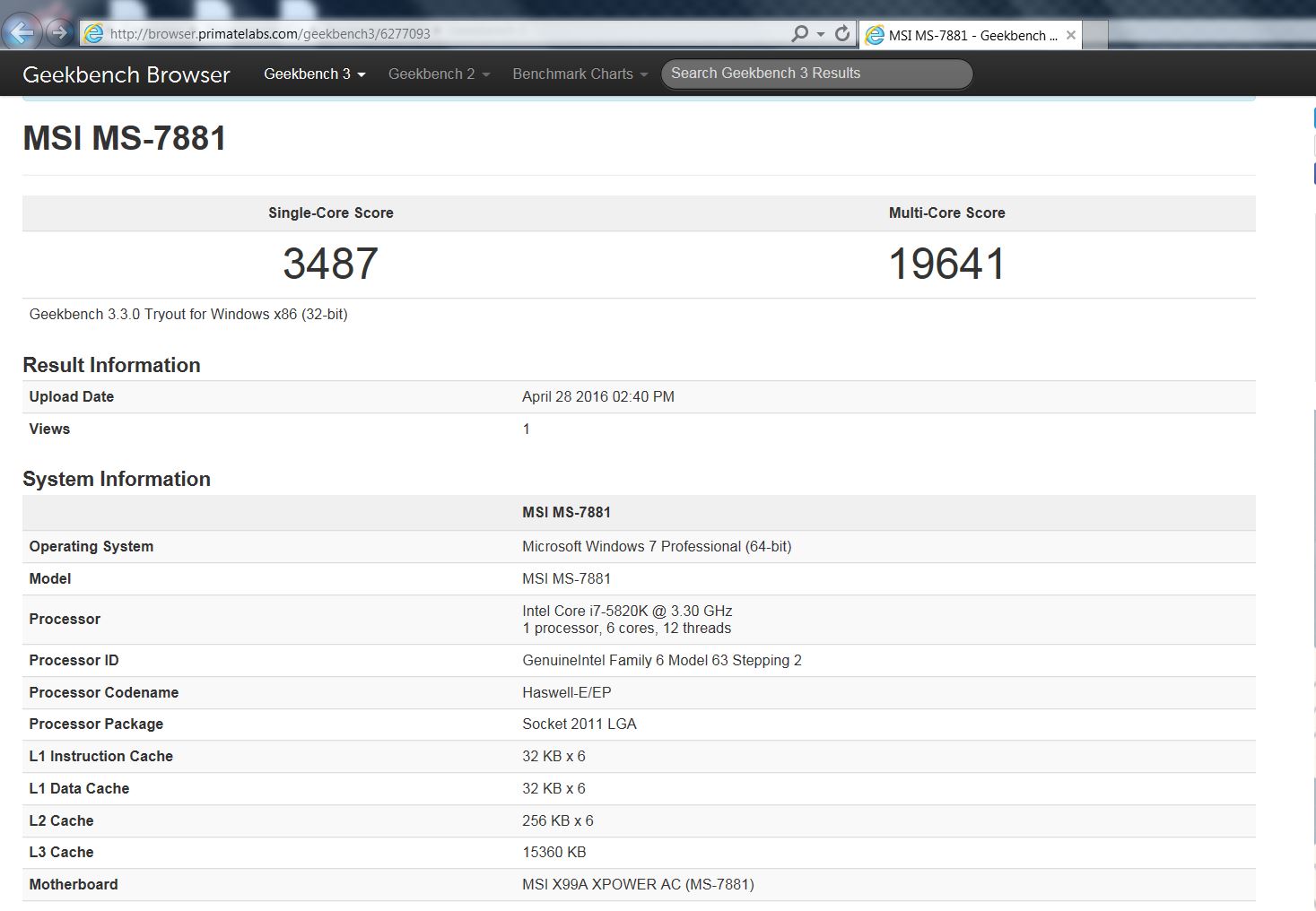Click the Processor Package label

point(96,724)
